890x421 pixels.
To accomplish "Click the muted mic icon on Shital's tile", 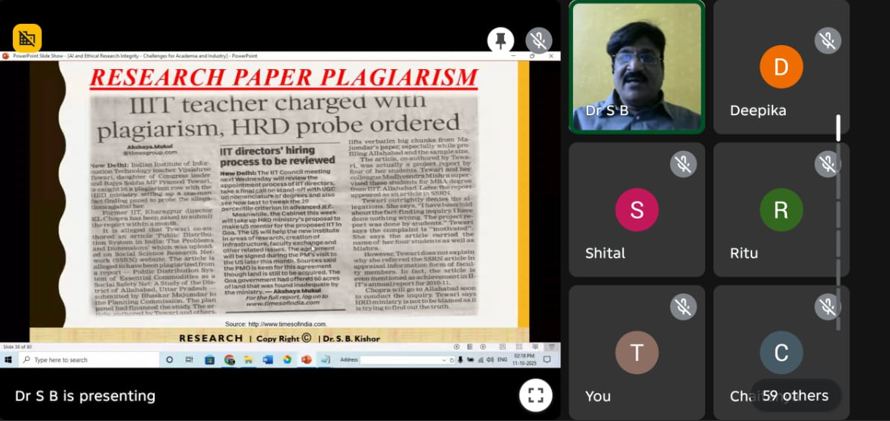I will pos(683,163).
